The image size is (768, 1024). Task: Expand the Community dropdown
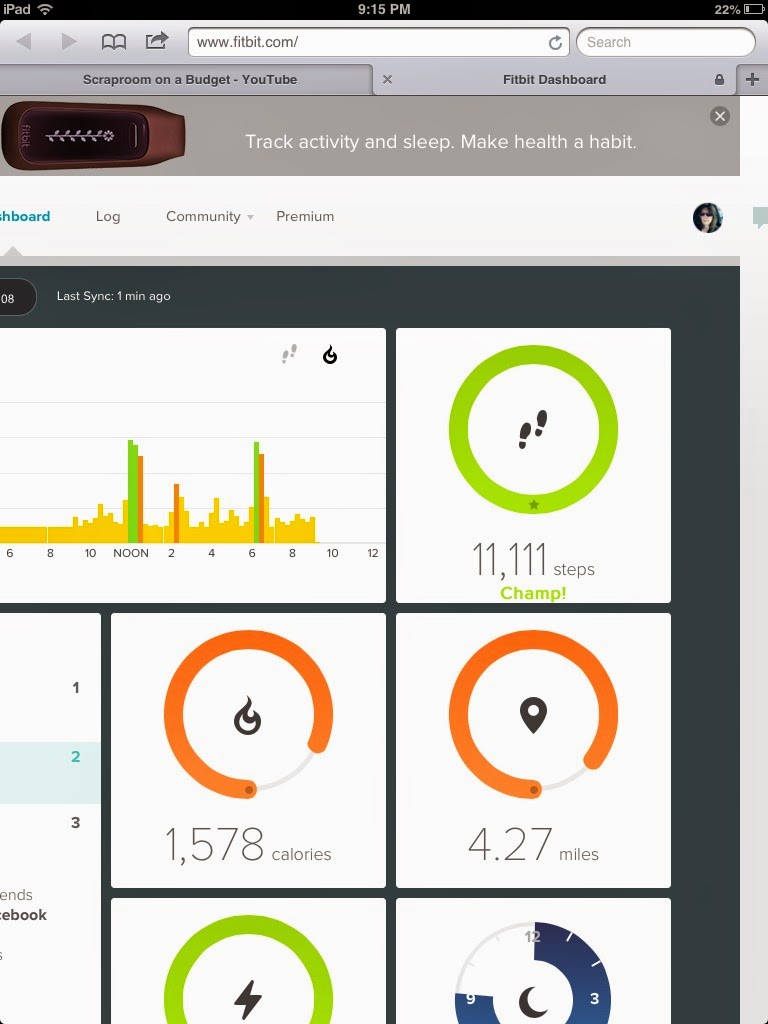click(210, 216)
